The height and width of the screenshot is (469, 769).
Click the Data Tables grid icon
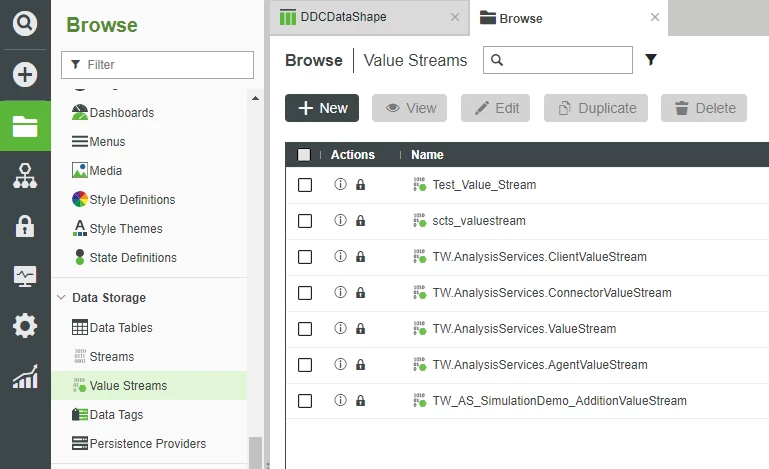click(80, 327)
